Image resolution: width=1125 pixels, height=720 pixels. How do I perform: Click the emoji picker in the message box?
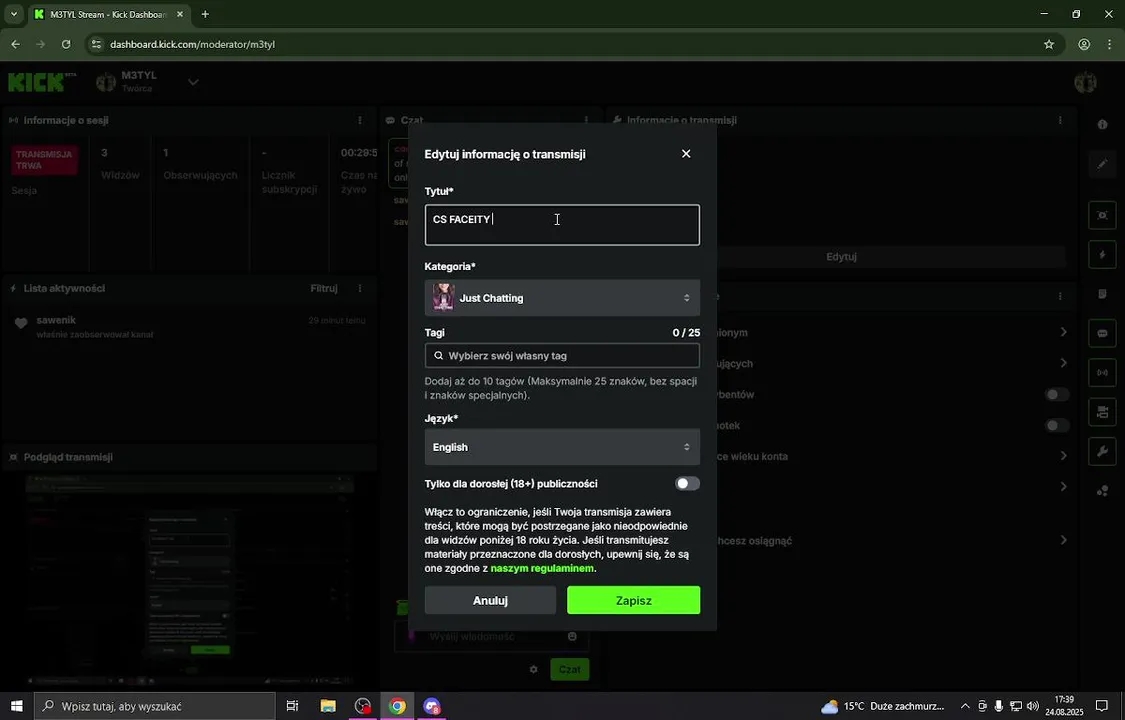[572, 636]
